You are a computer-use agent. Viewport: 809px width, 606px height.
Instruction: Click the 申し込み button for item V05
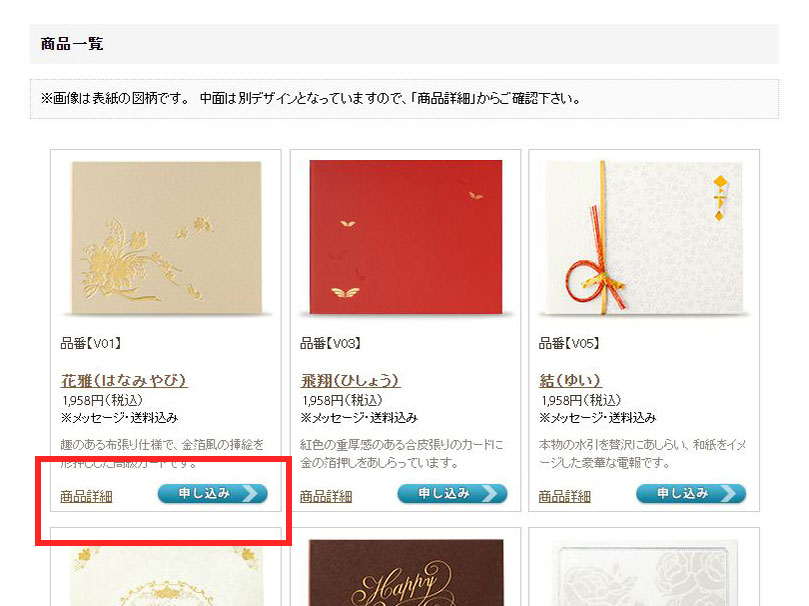691,494
